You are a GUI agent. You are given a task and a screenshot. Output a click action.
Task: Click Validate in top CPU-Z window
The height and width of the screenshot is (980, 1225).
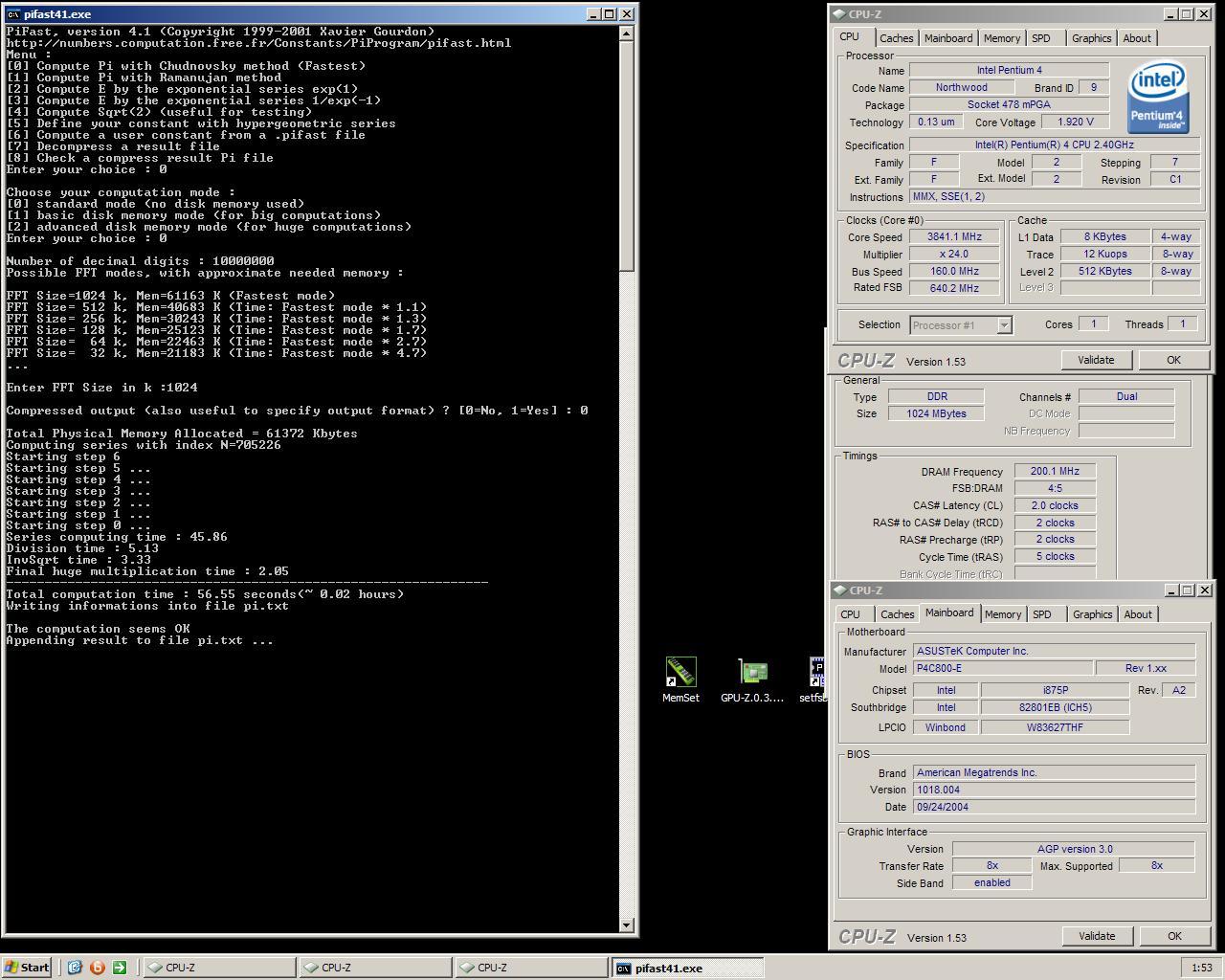pyautogui.click(x=1096, y=360)
